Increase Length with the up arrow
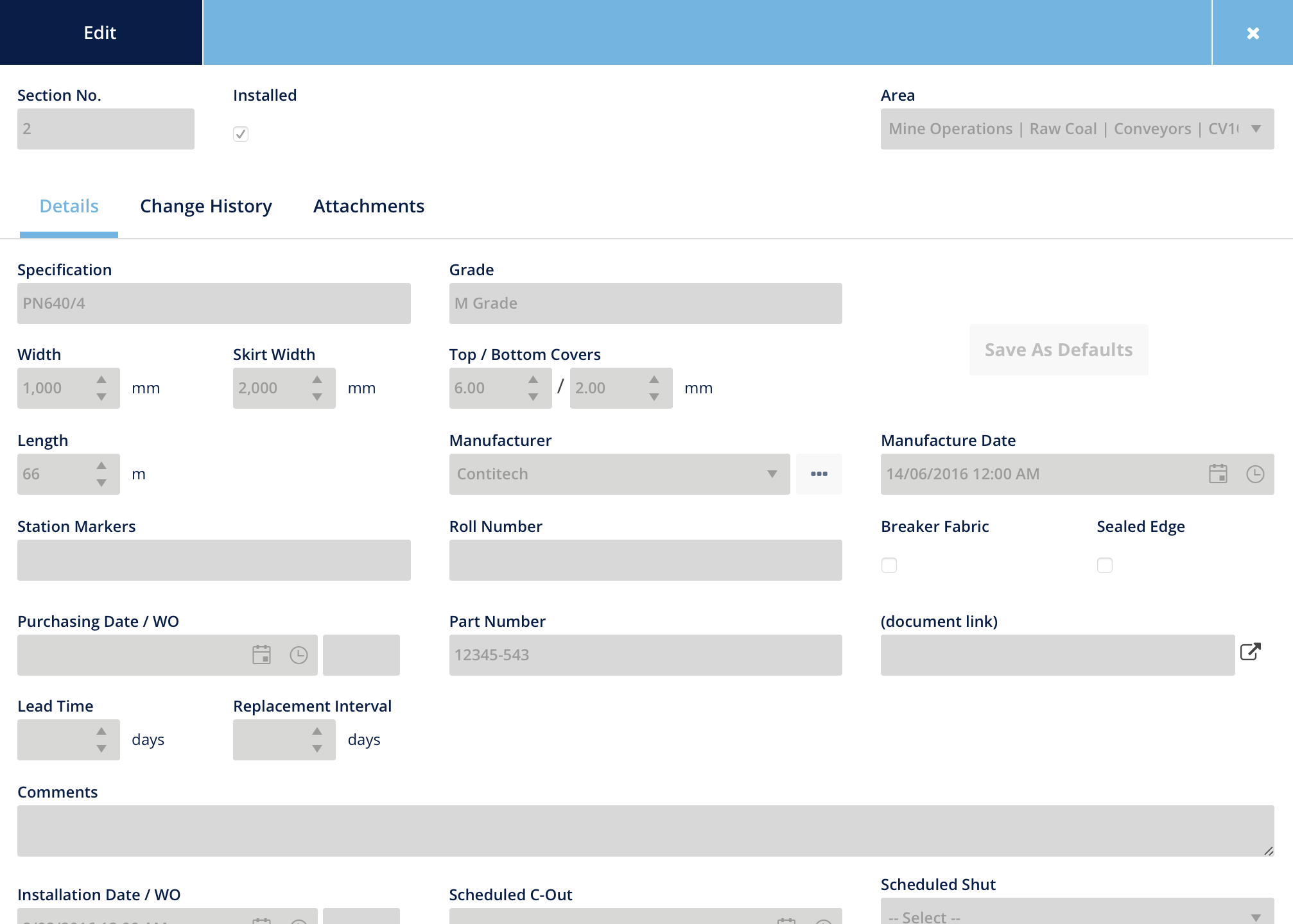The height and width of the screenshot is (924, 1293). 101,466
